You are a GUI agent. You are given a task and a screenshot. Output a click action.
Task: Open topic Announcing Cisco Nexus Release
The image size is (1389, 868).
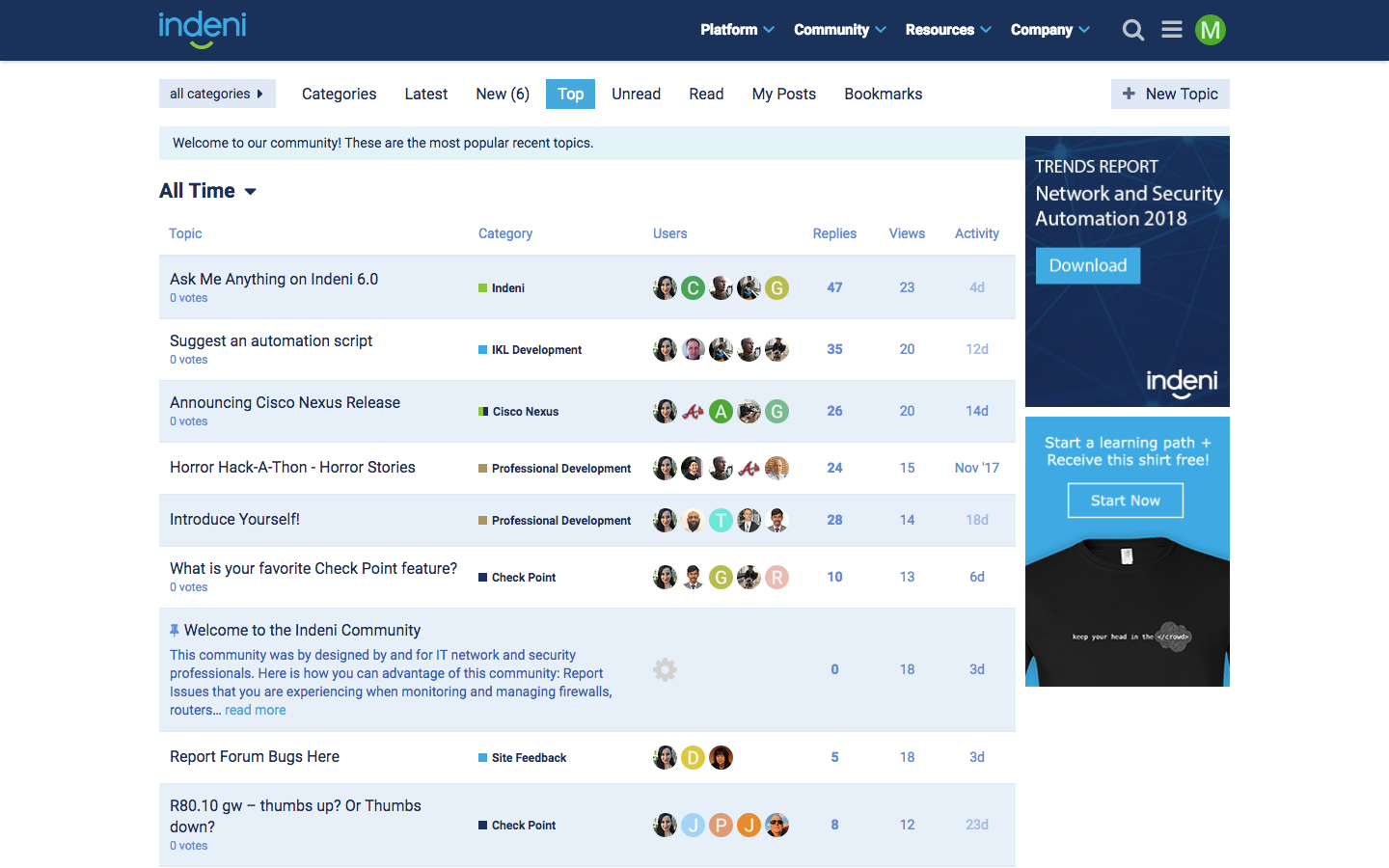click(x=285, y=402)
